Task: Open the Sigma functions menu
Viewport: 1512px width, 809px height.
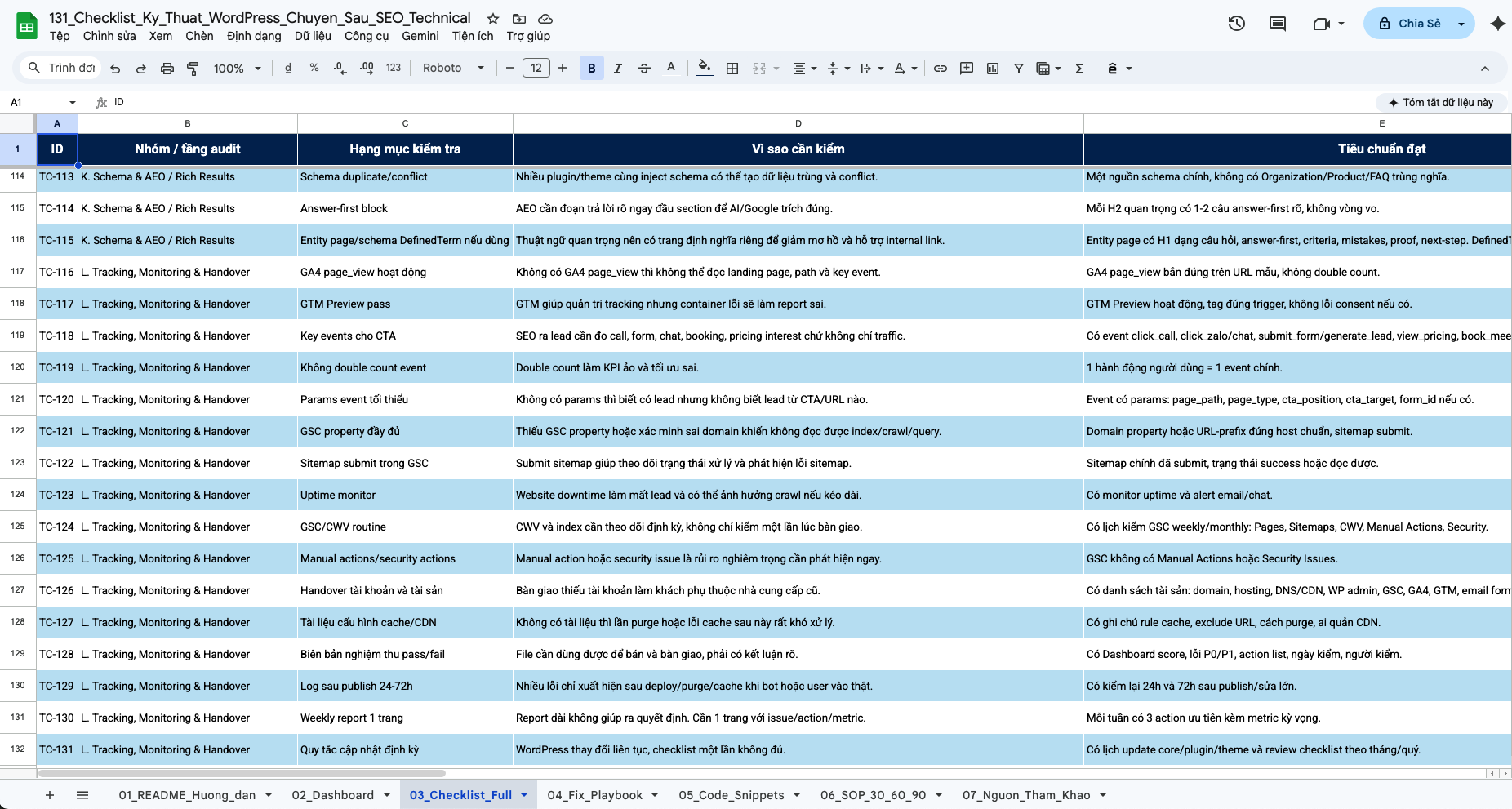Action: 1079,69
